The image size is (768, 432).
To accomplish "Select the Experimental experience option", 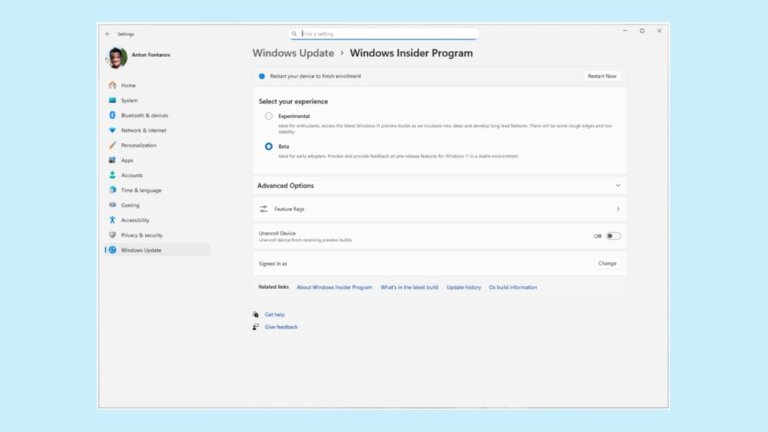I will tap(268, 116).
